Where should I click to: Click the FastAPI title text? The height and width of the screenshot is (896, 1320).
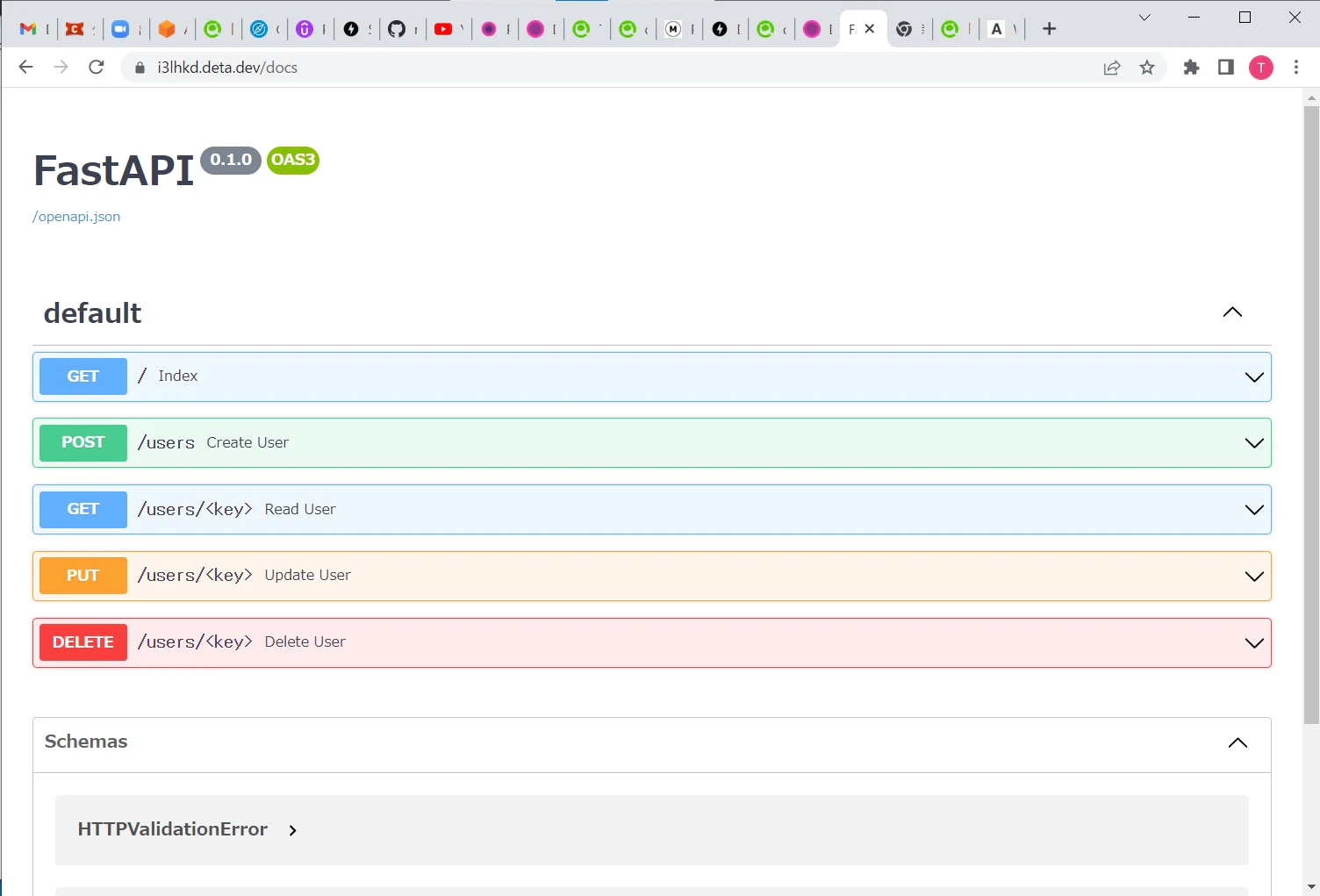click(114, 170)
